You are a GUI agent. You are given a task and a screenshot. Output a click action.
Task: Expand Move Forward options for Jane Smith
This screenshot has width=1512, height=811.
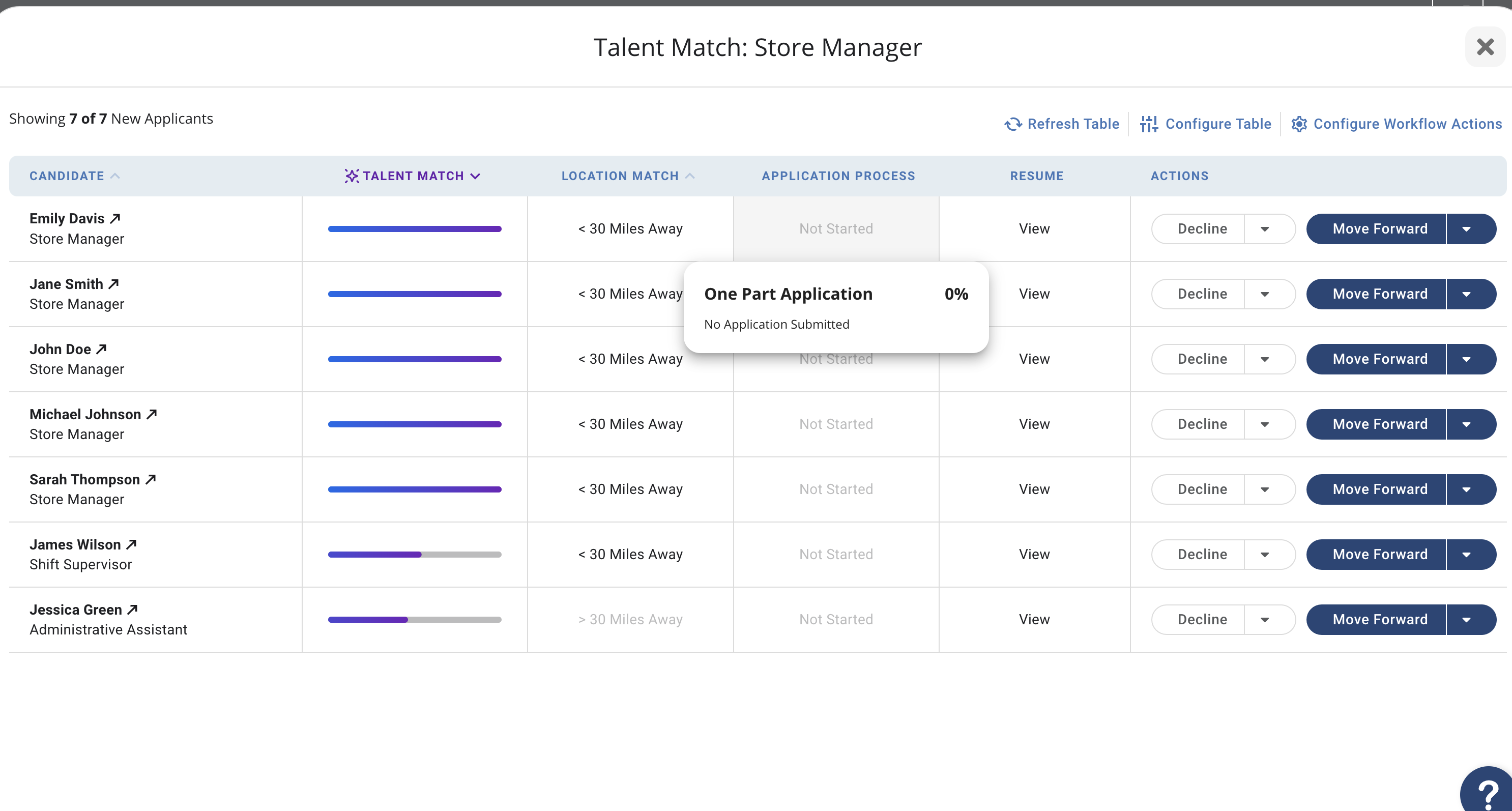pyautogui.click(x=1467, y=294)
